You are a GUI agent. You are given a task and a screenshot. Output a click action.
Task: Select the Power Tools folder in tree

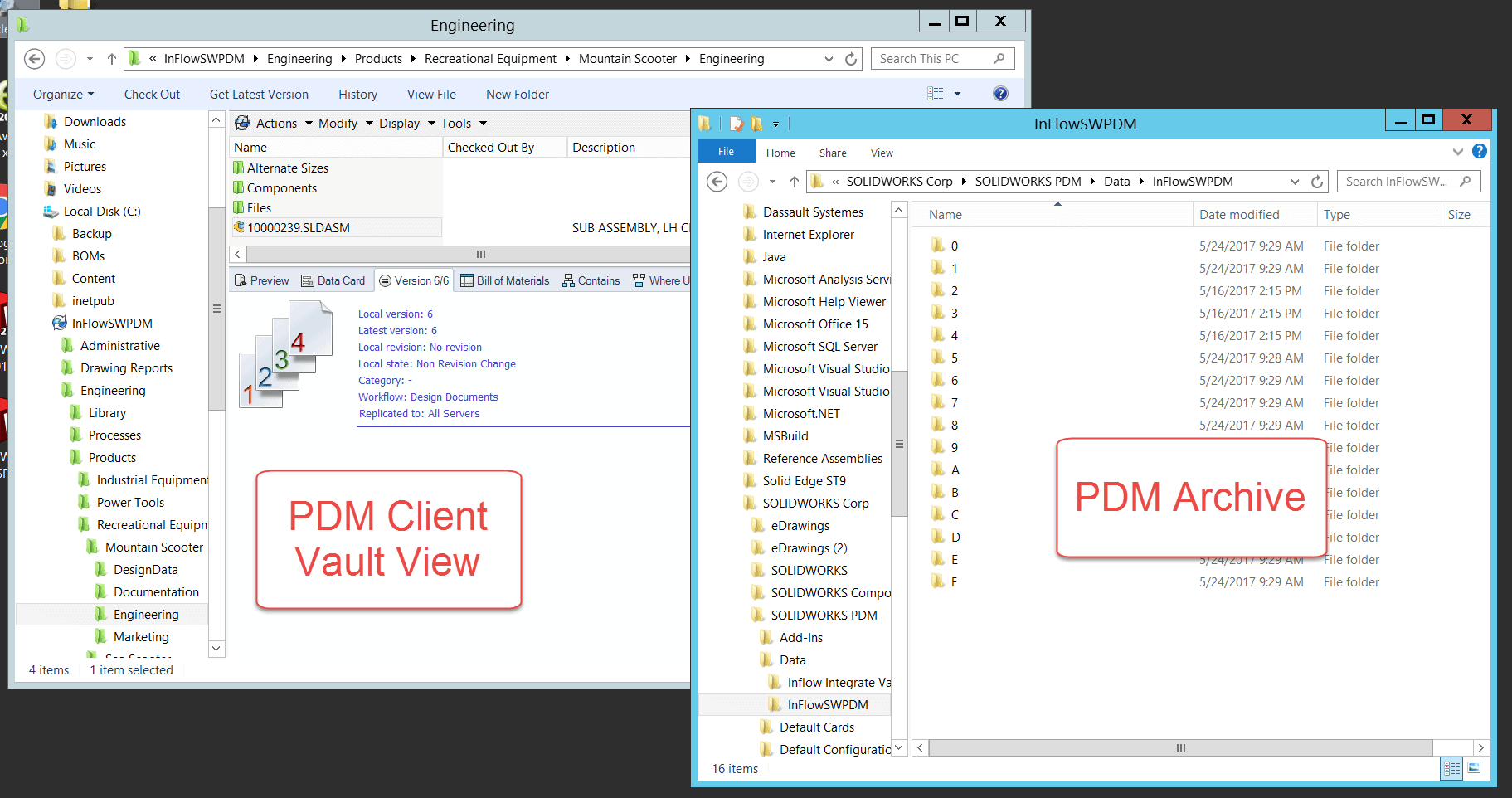pos(130,503)
